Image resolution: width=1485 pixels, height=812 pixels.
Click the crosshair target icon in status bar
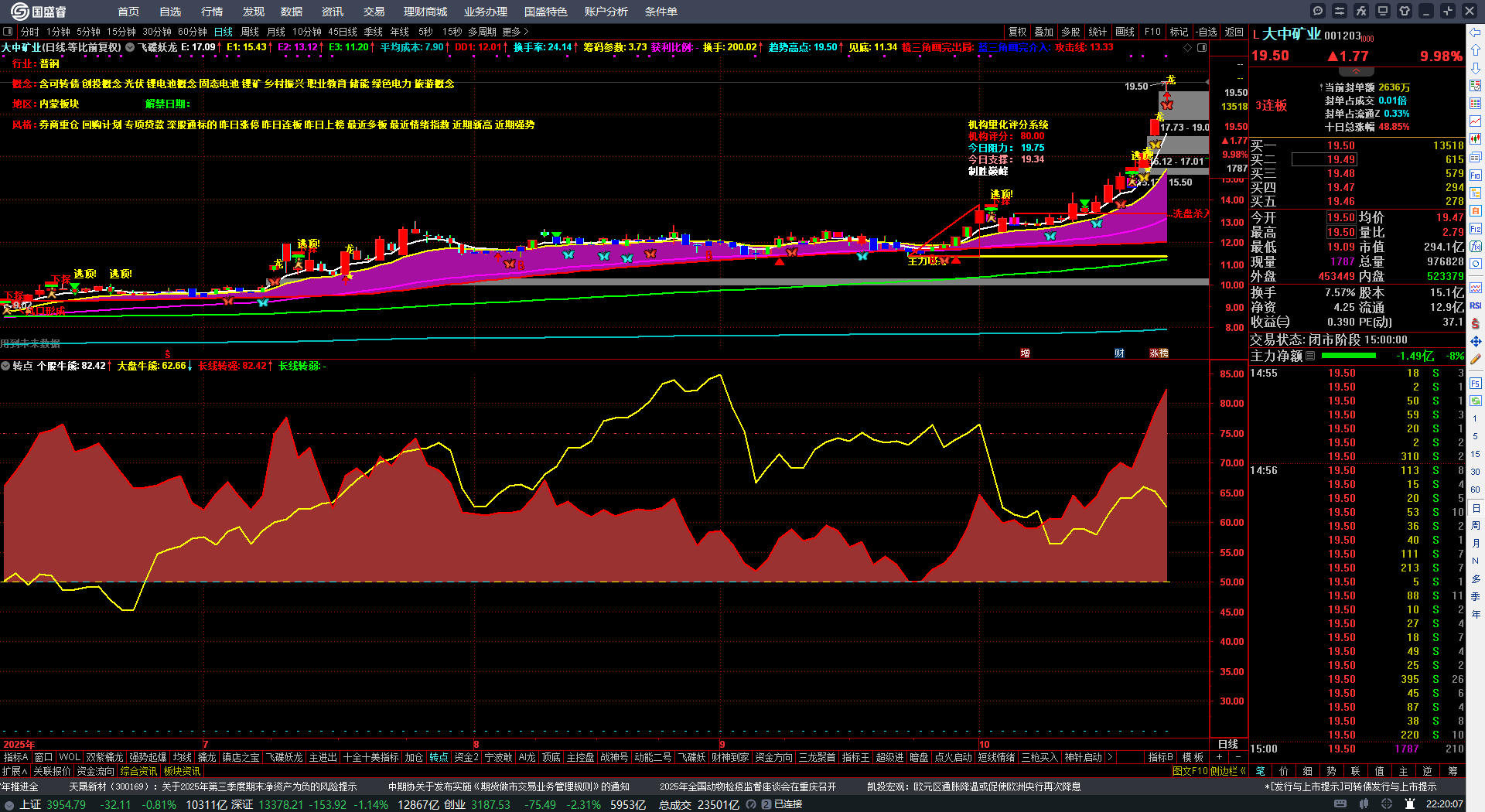tap(1388, 804)
